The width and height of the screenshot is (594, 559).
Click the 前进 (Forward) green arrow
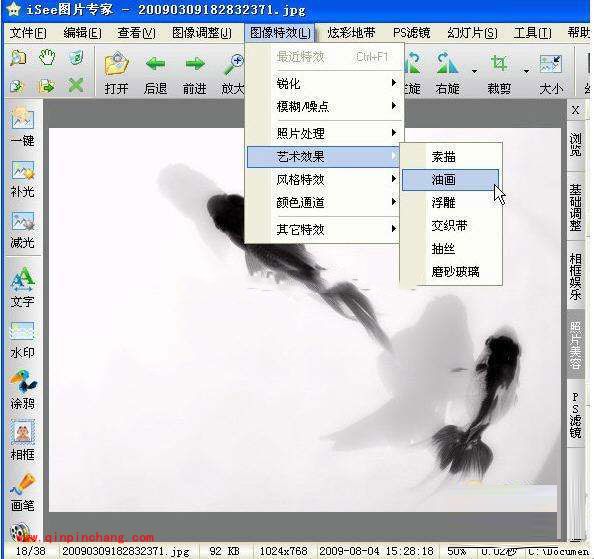point(195,64)
